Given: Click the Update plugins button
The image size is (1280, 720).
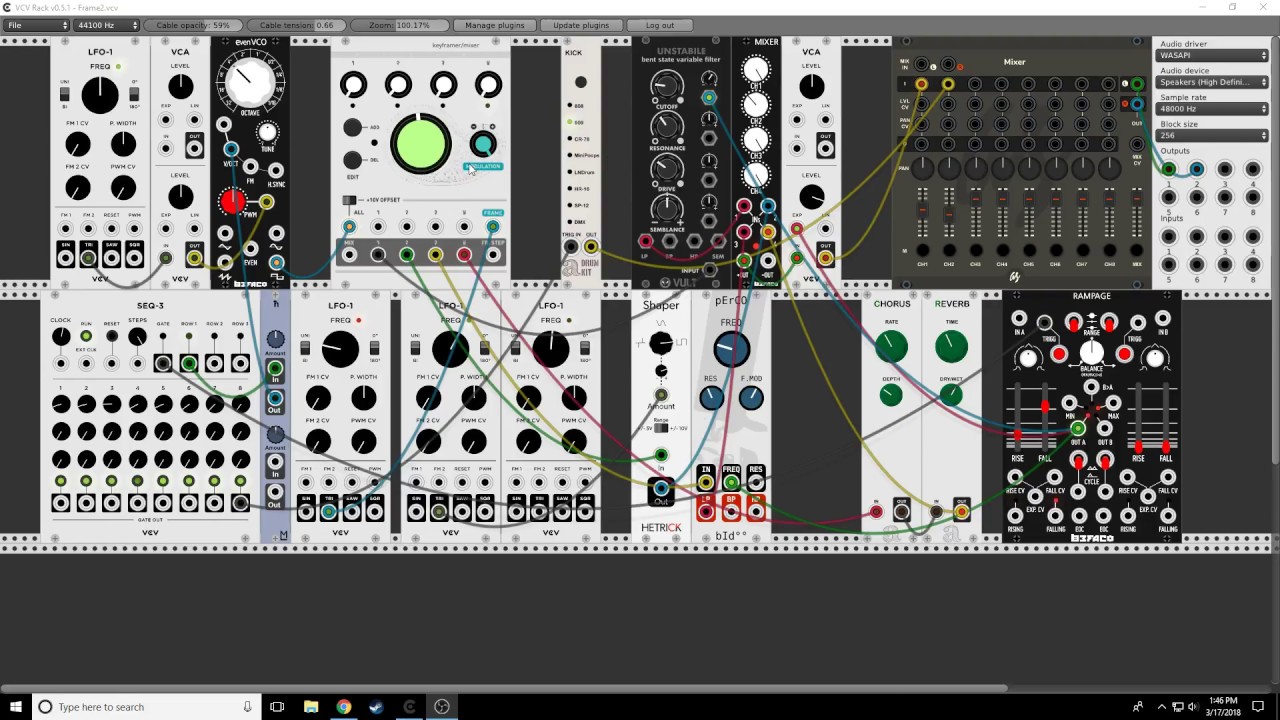Looking at the screenshot, I should tap(580, 25).
